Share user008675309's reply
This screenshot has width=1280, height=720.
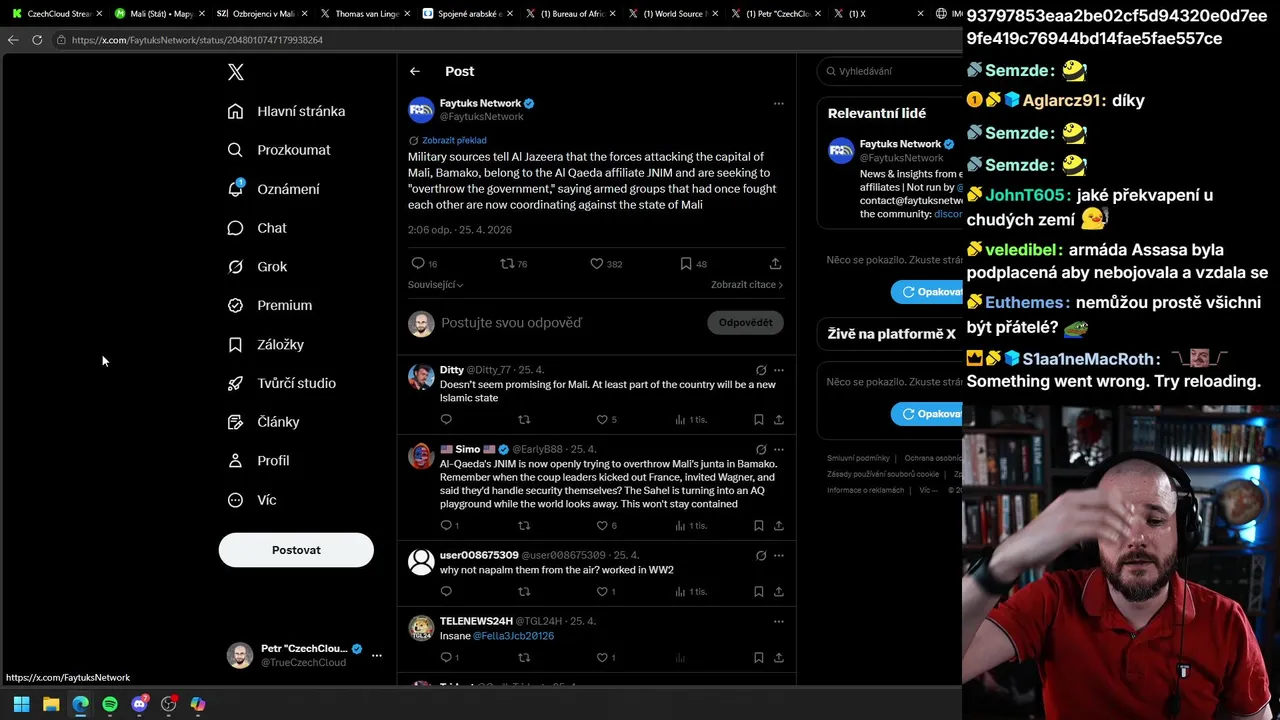tap(778, 591)
